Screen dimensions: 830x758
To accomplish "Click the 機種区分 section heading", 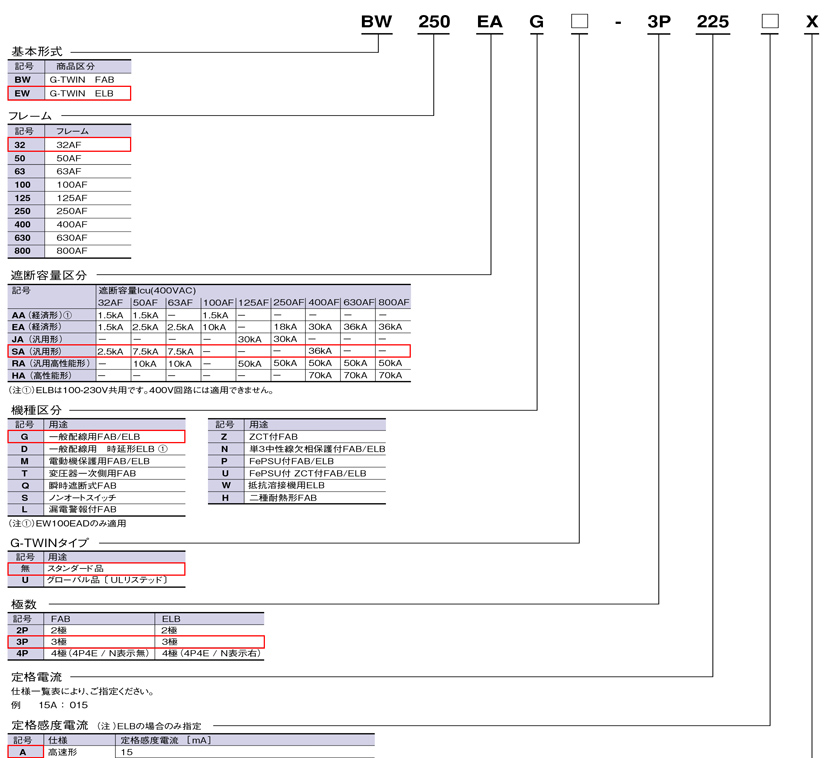I will pyautogui.click(x=37, y=410).
